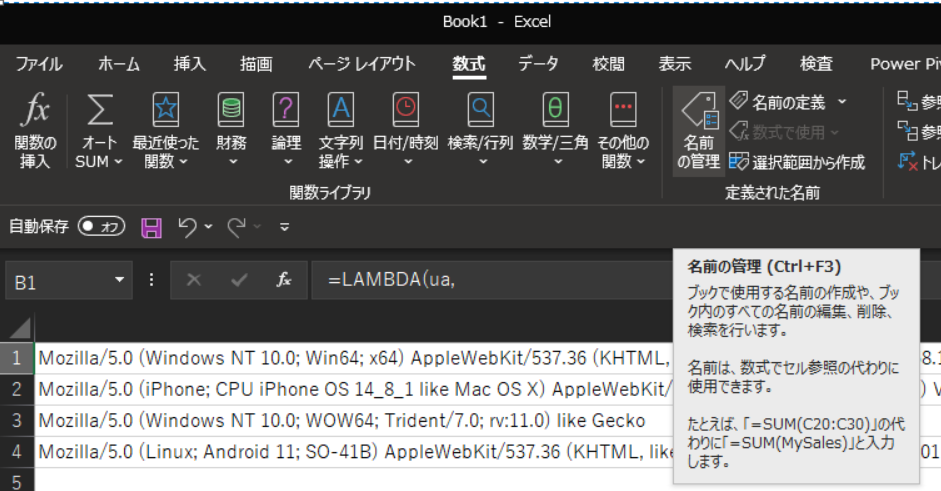
Task: Open the quick access toolbar customize dropdown
Action: [284, 227]
